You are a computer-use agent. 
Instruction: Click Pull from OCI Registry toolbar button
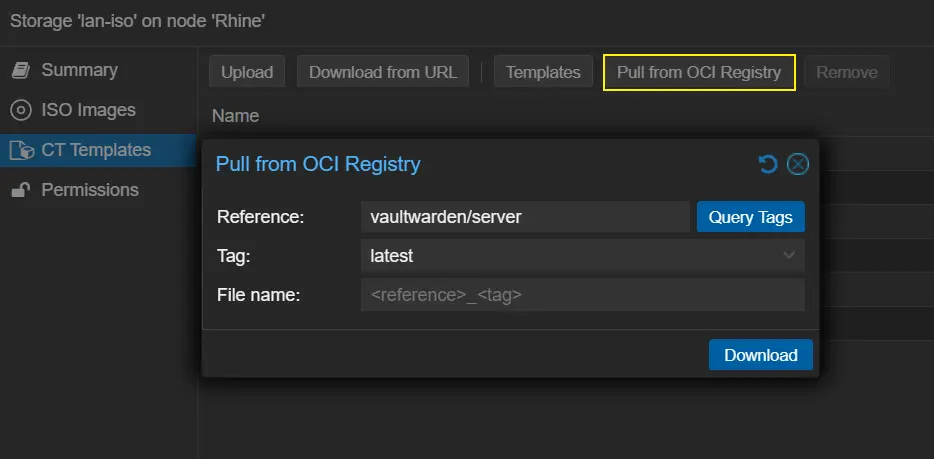(x=699, y=72)
